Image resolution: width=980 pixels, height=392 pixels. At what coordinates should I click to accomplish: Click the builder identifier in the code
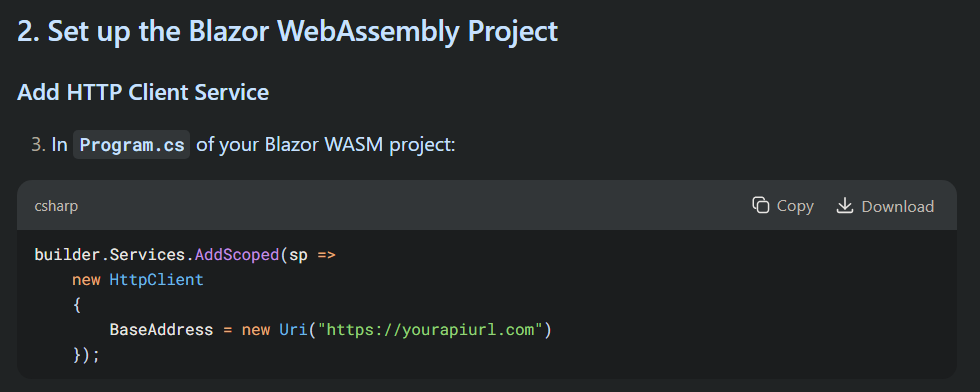67,255
